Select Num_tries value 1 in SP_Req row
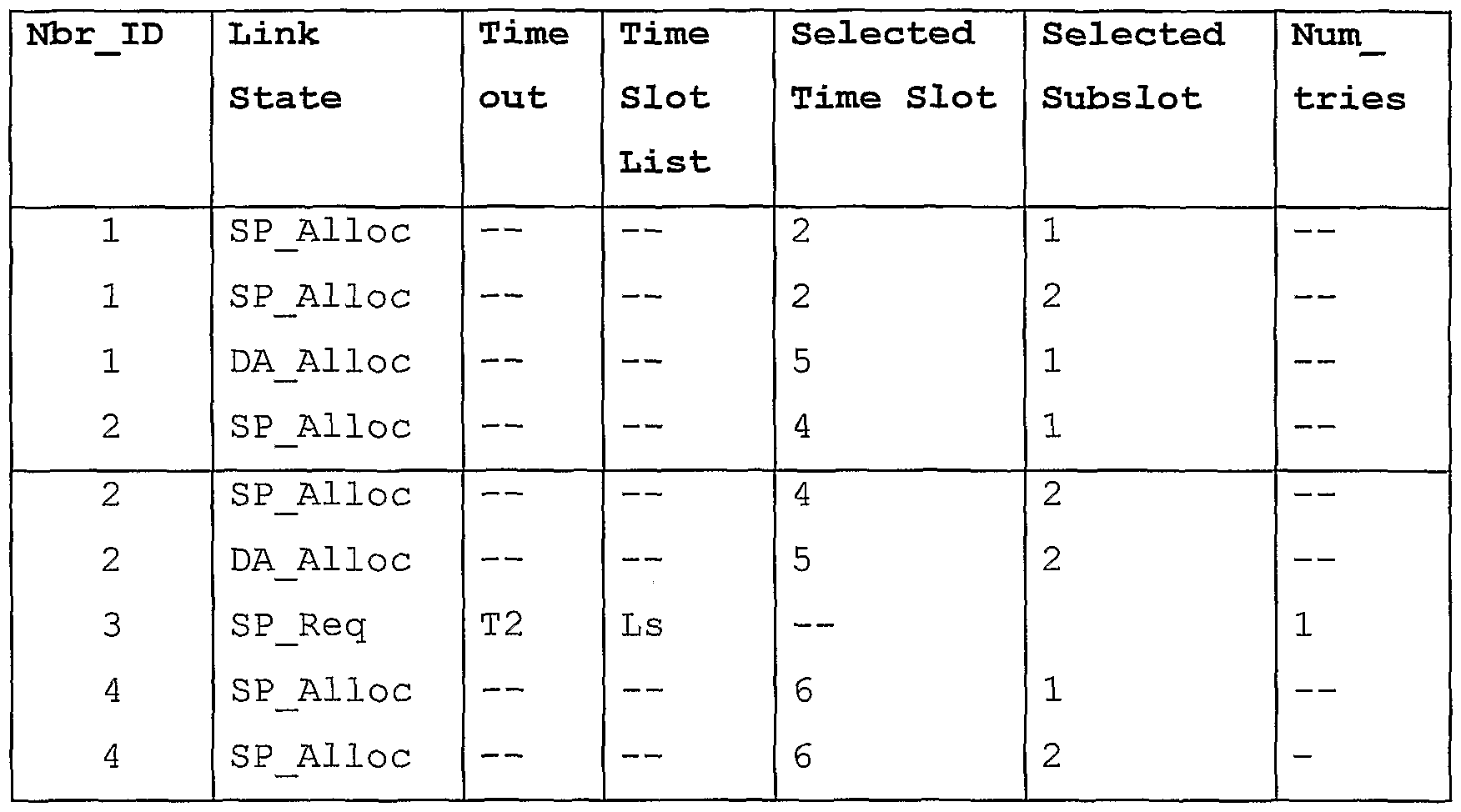The width and height of the screenshot is (1461, 812). coord(1303,624)
